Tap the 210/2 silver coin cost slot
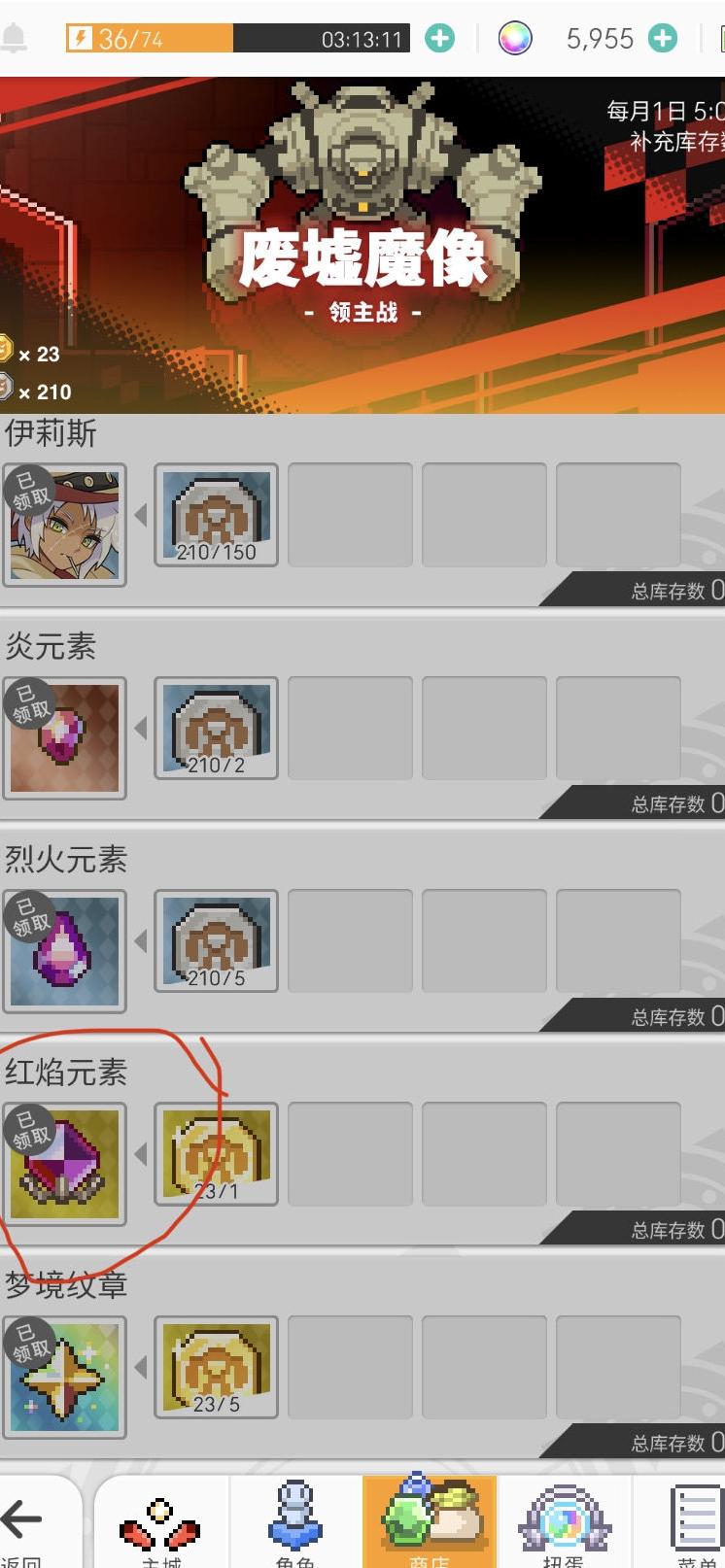 (217, 729)
